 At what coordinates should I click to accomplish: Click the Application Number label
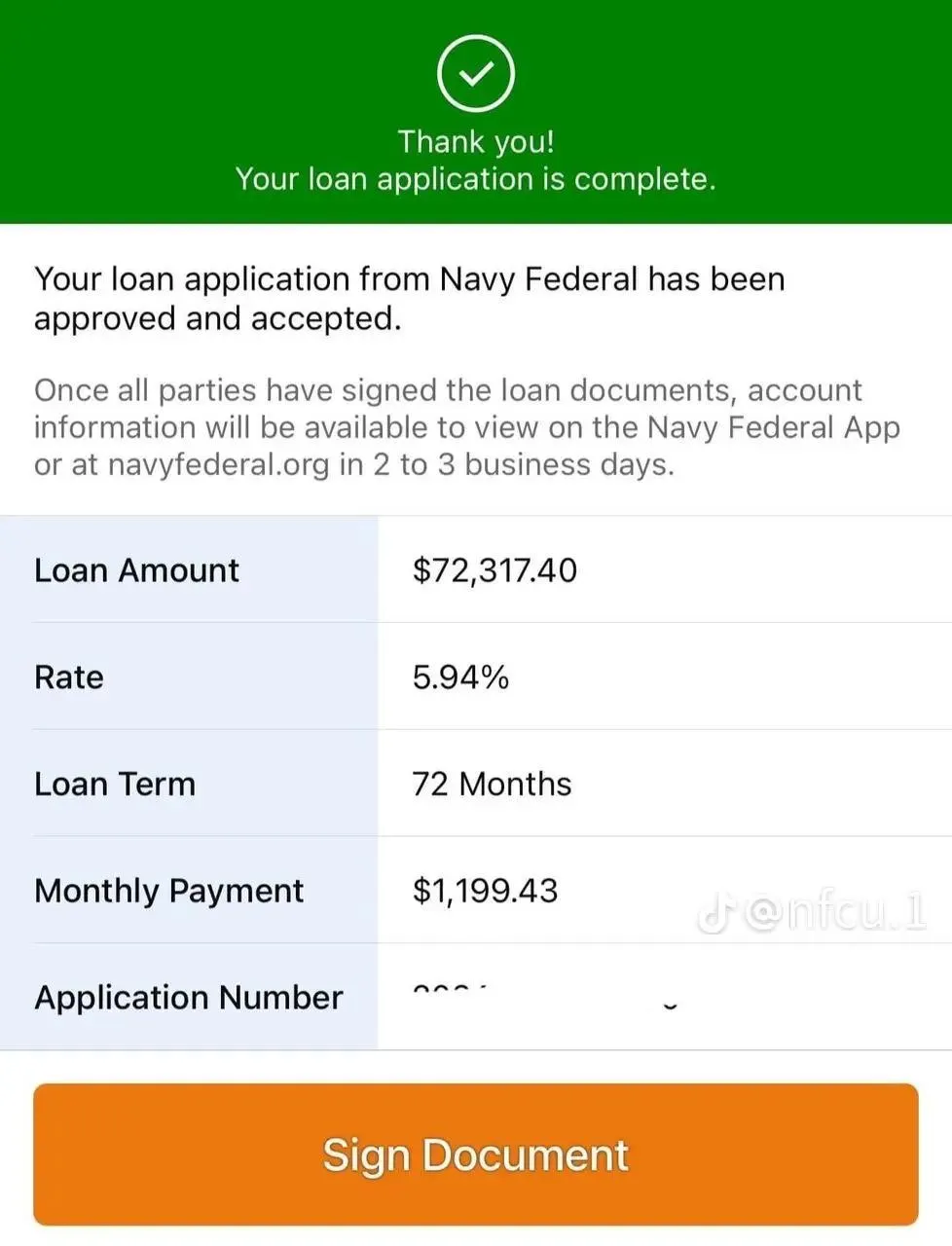click(188, 998)
